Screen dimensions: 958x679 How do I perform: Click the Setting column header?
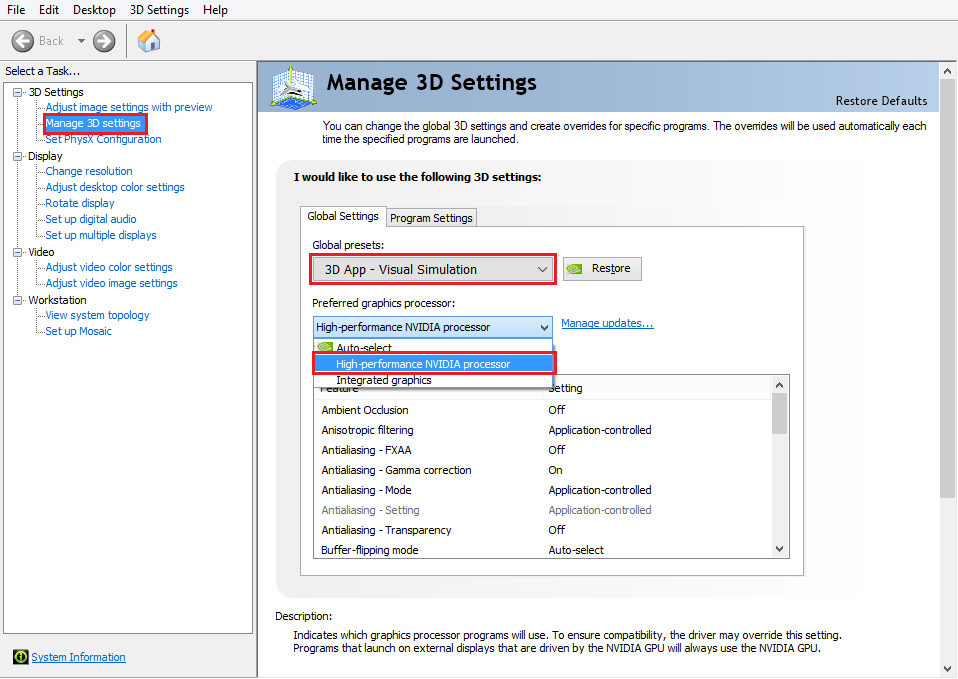click(657, 388)
